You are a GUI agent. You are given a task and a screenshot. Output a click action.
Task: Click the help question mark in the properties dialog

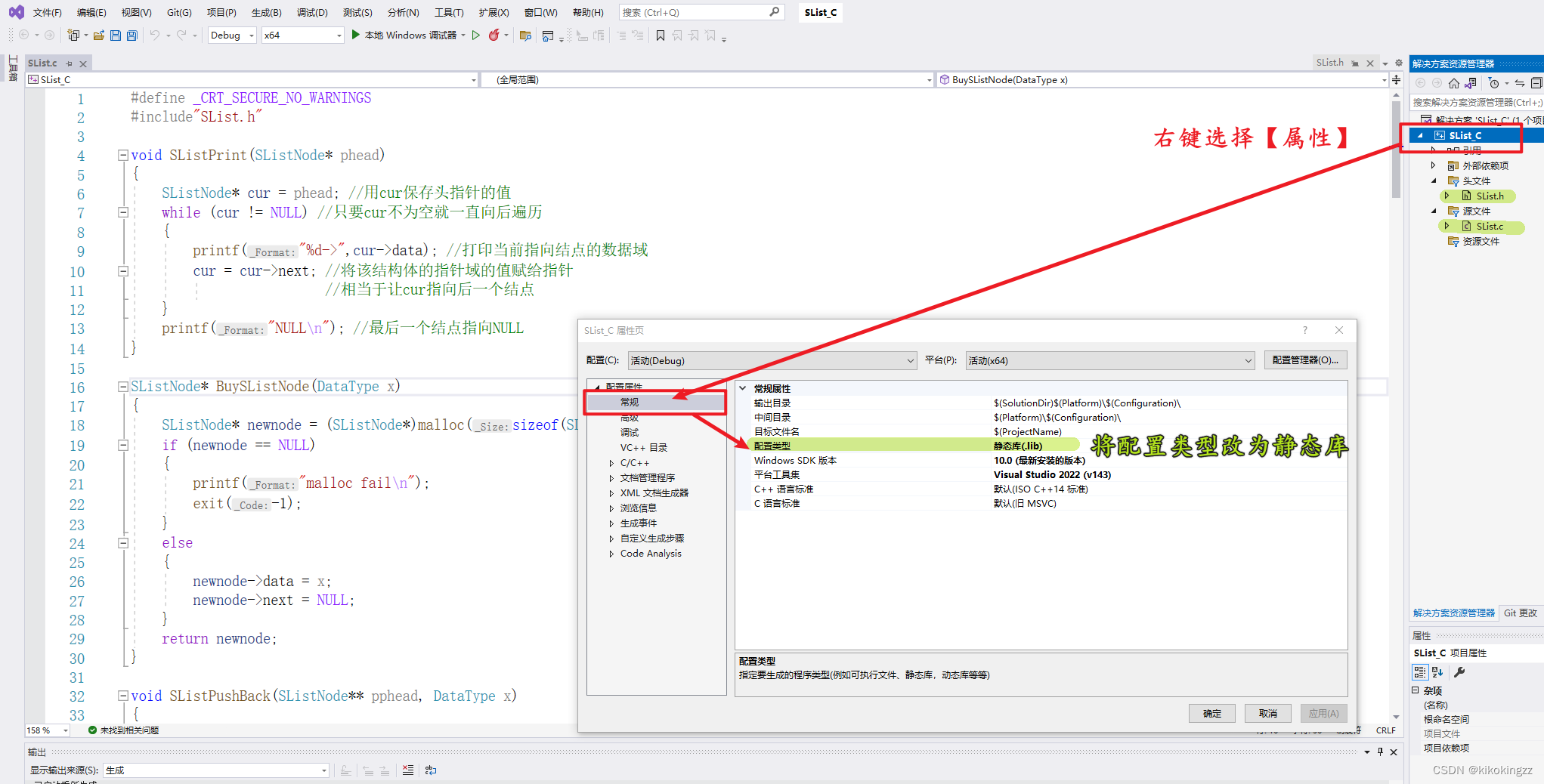click(1304, 330)
